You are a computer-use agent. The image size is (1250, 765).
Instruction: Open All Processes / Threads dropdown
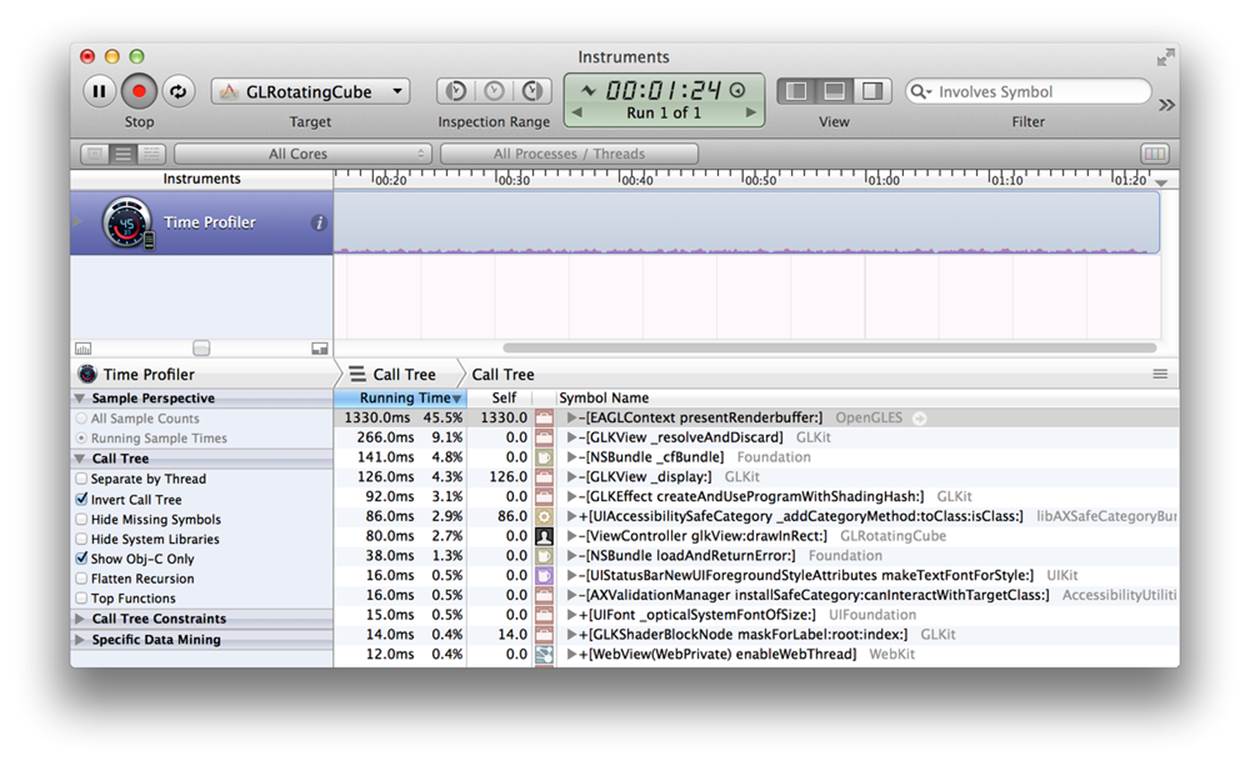[x=569, y=154]
